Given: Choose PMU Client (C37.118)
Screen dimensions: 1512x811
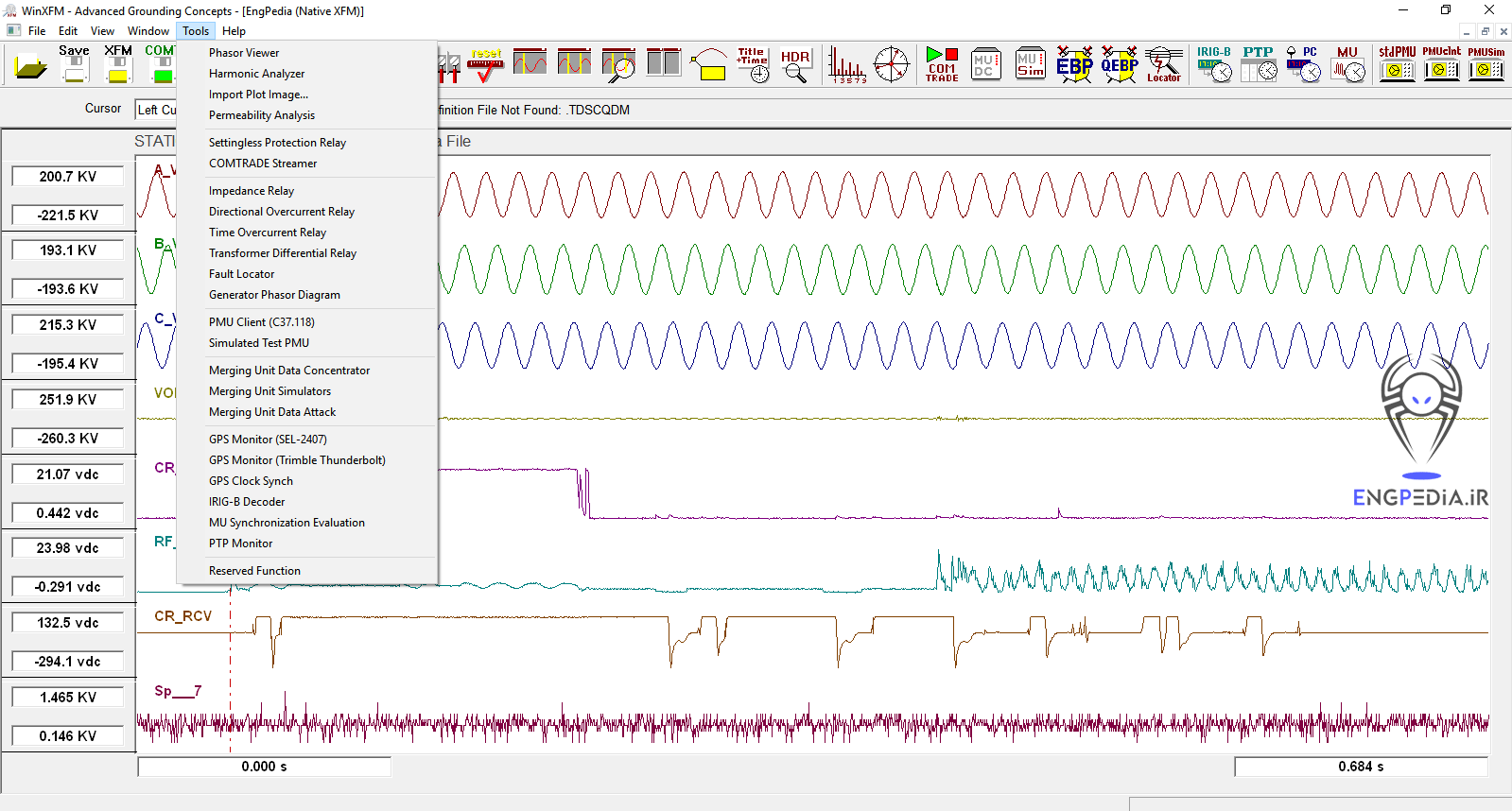Looking at the screenshot, I should click(306, 322).
